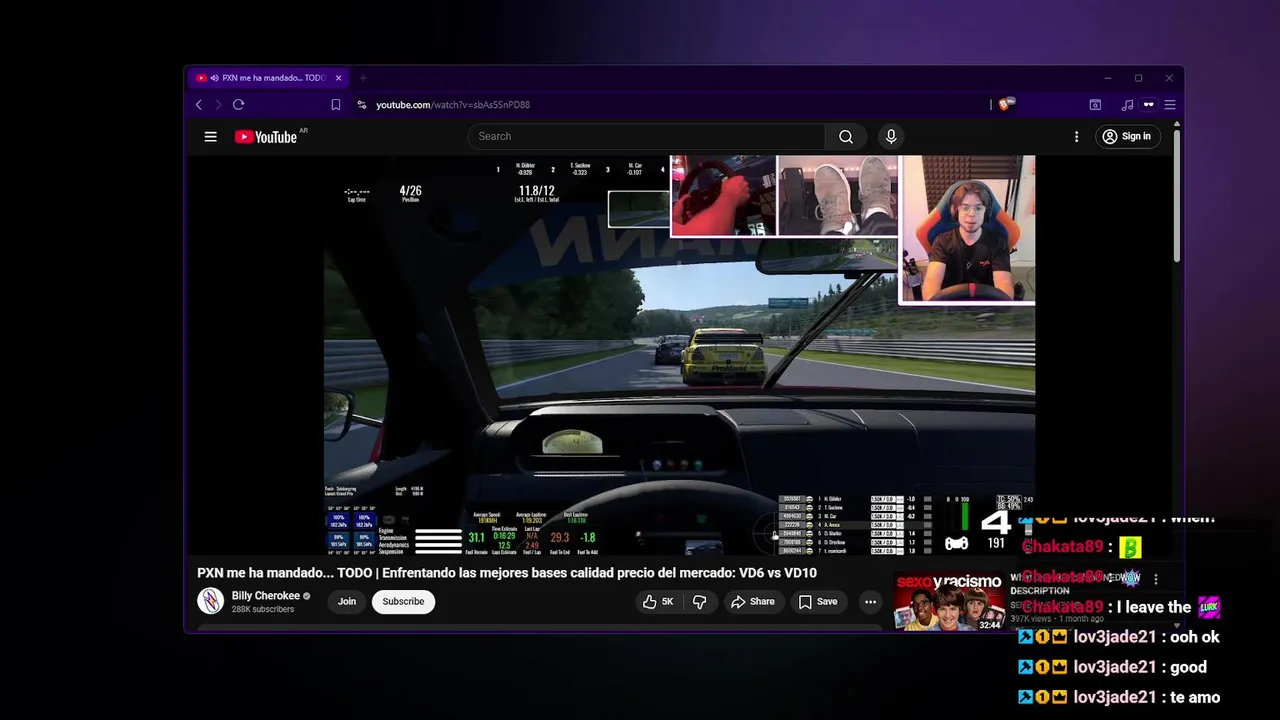Start voice search with microphone icon
This screenshot has width=1280, height=720.
click(890, 137)
